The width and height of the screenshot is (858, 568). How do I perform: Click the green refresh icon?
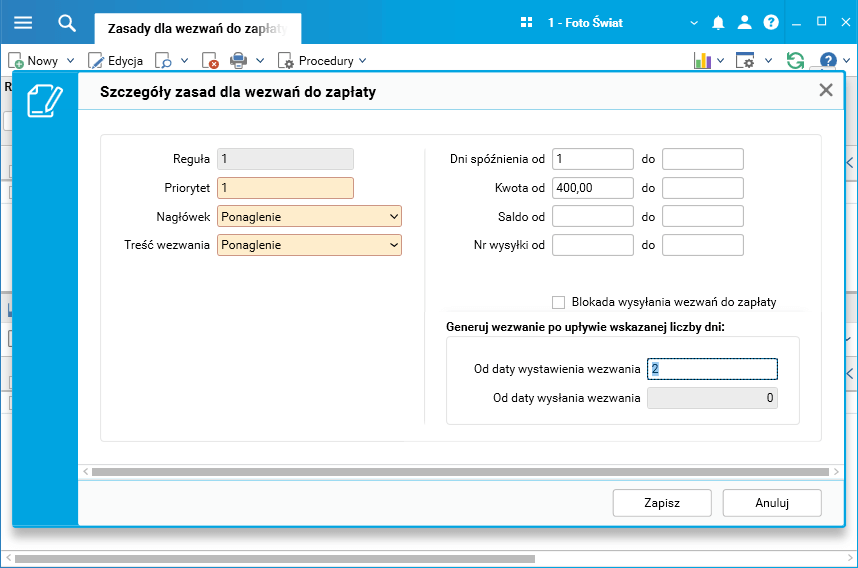pyautogui.click(x=795, y=60)
